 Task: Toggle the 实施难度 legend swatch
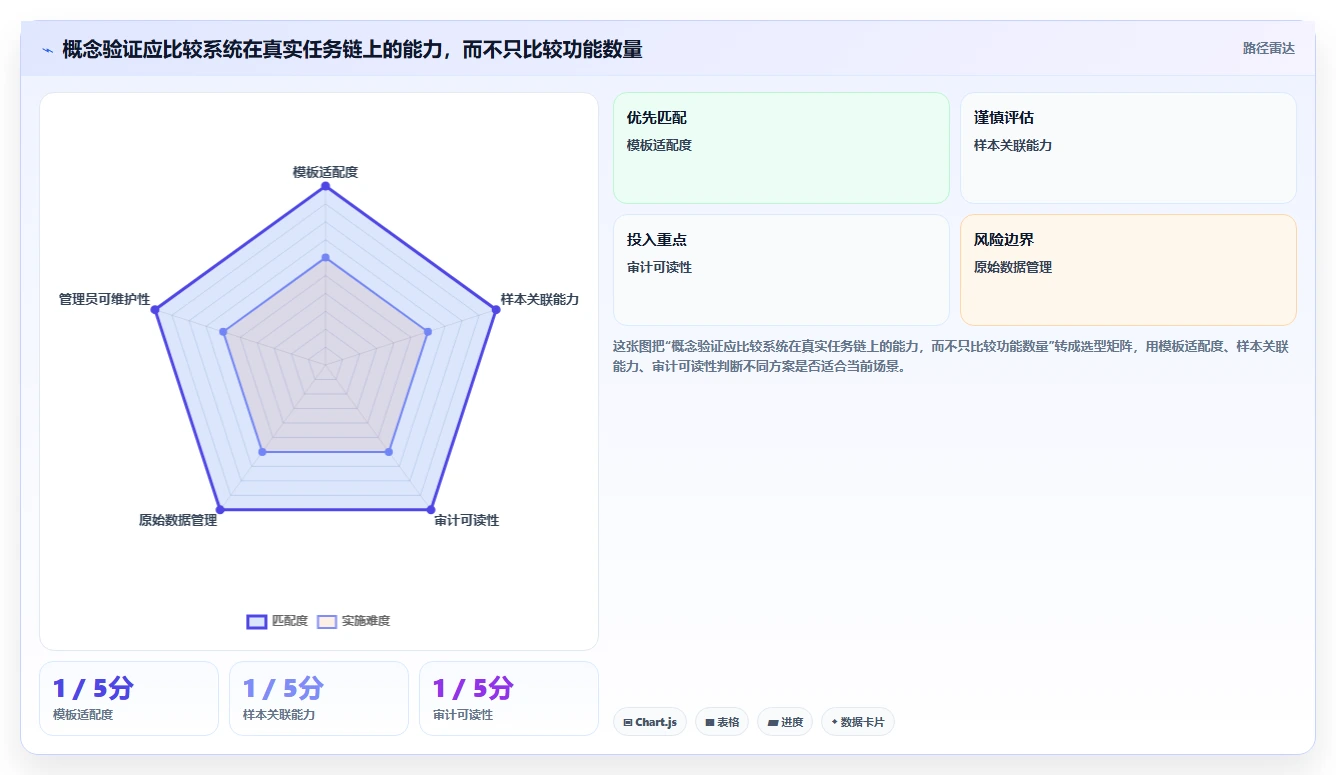tap(327, 621)
